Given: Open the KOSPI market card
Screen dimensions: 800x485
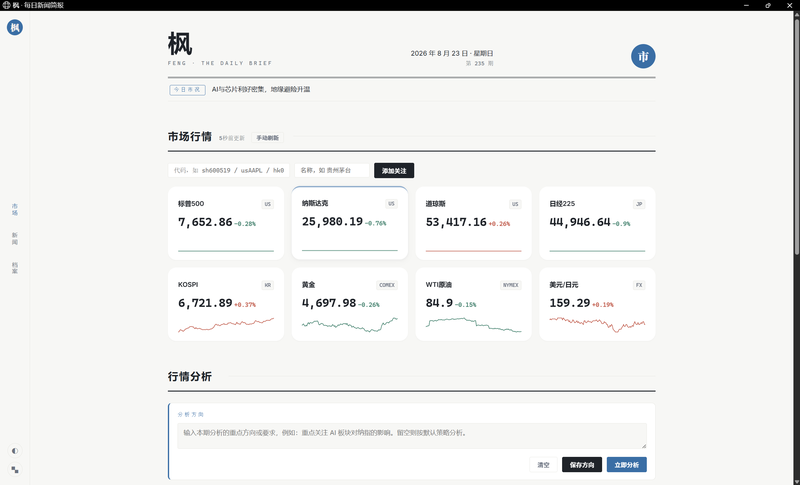Looking at the screenshot, I should tap(226, 304).
